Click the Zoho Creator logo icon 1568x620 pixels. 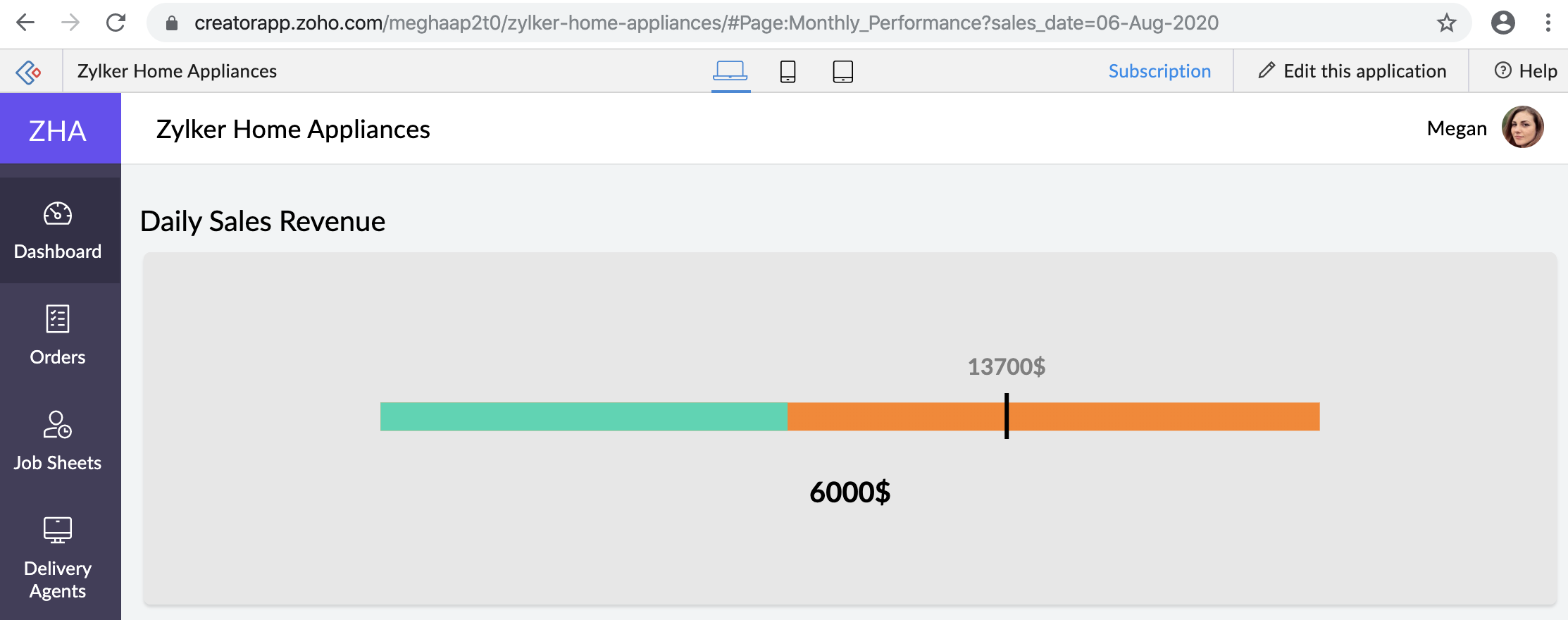click(29, 71)
